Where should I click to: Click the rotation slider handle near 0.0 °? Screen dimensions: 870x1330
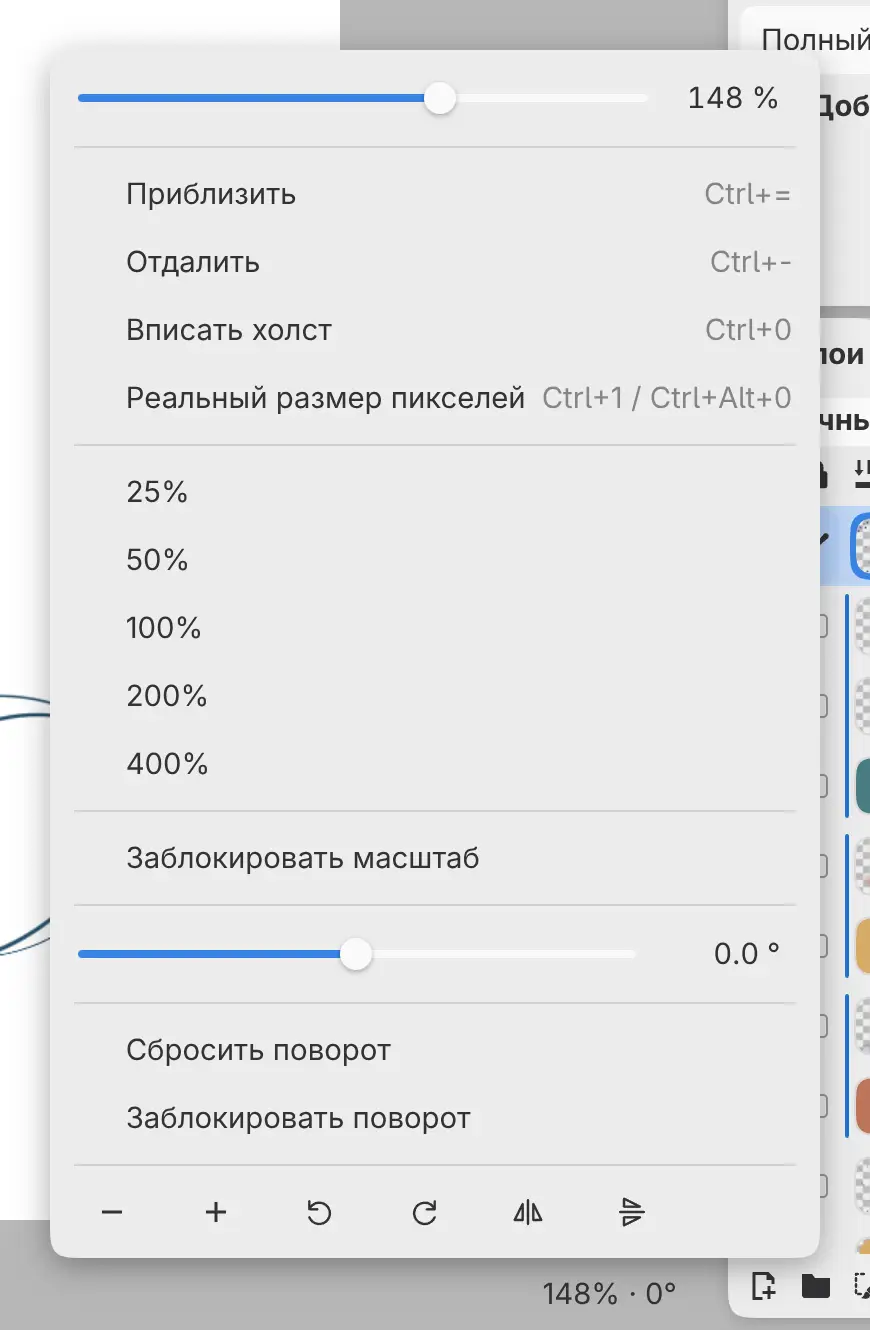(355, 954)
